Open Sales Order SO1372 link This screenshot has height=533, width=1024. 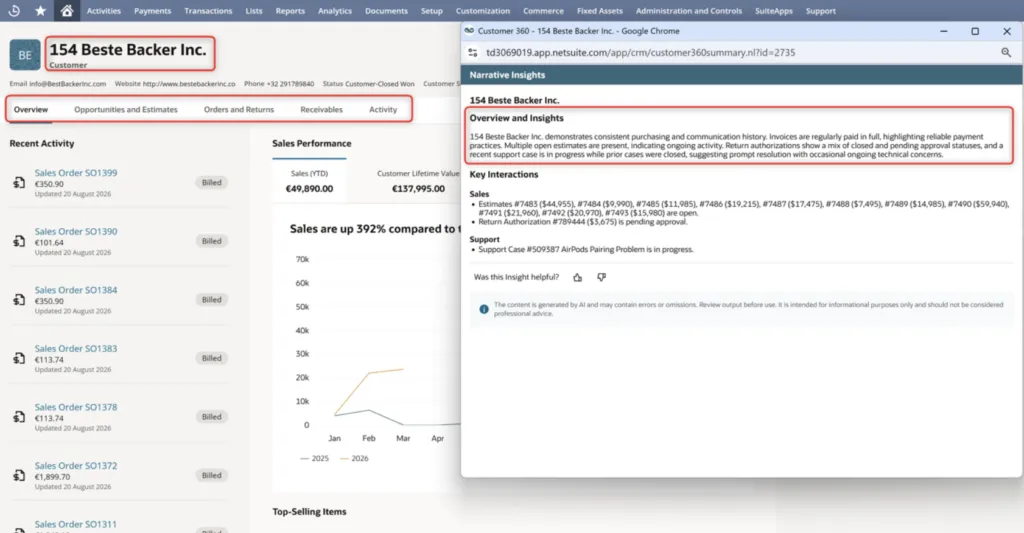point(76,466)
